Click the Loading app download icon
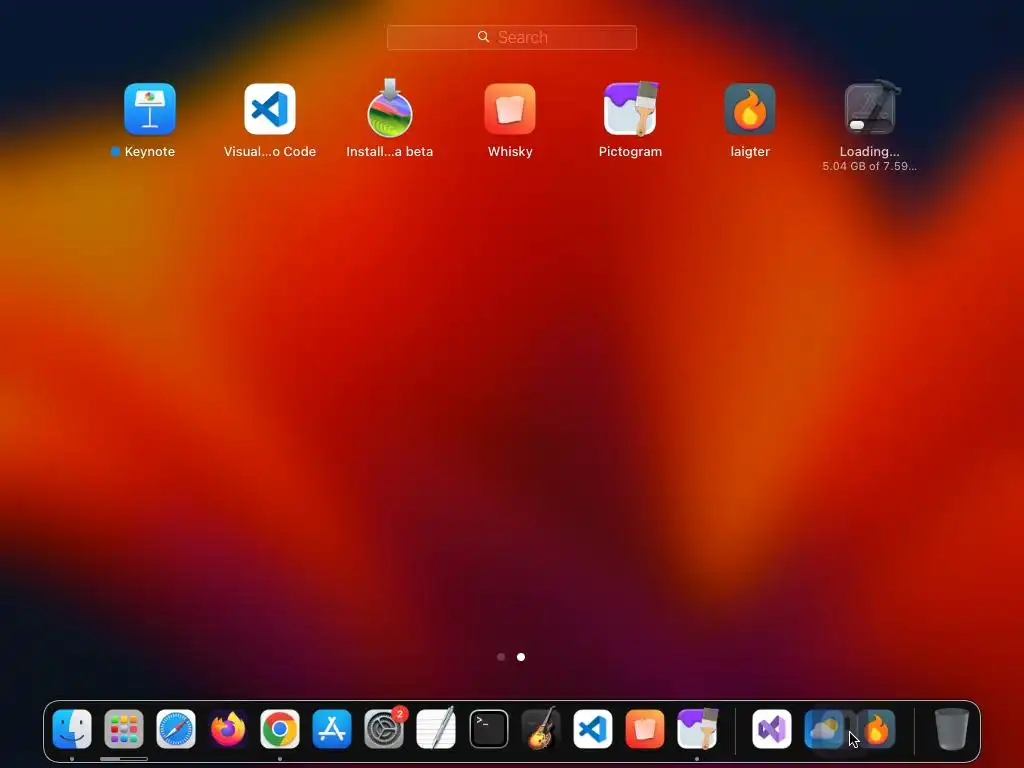1024x768 pixels. coord(870,108)
